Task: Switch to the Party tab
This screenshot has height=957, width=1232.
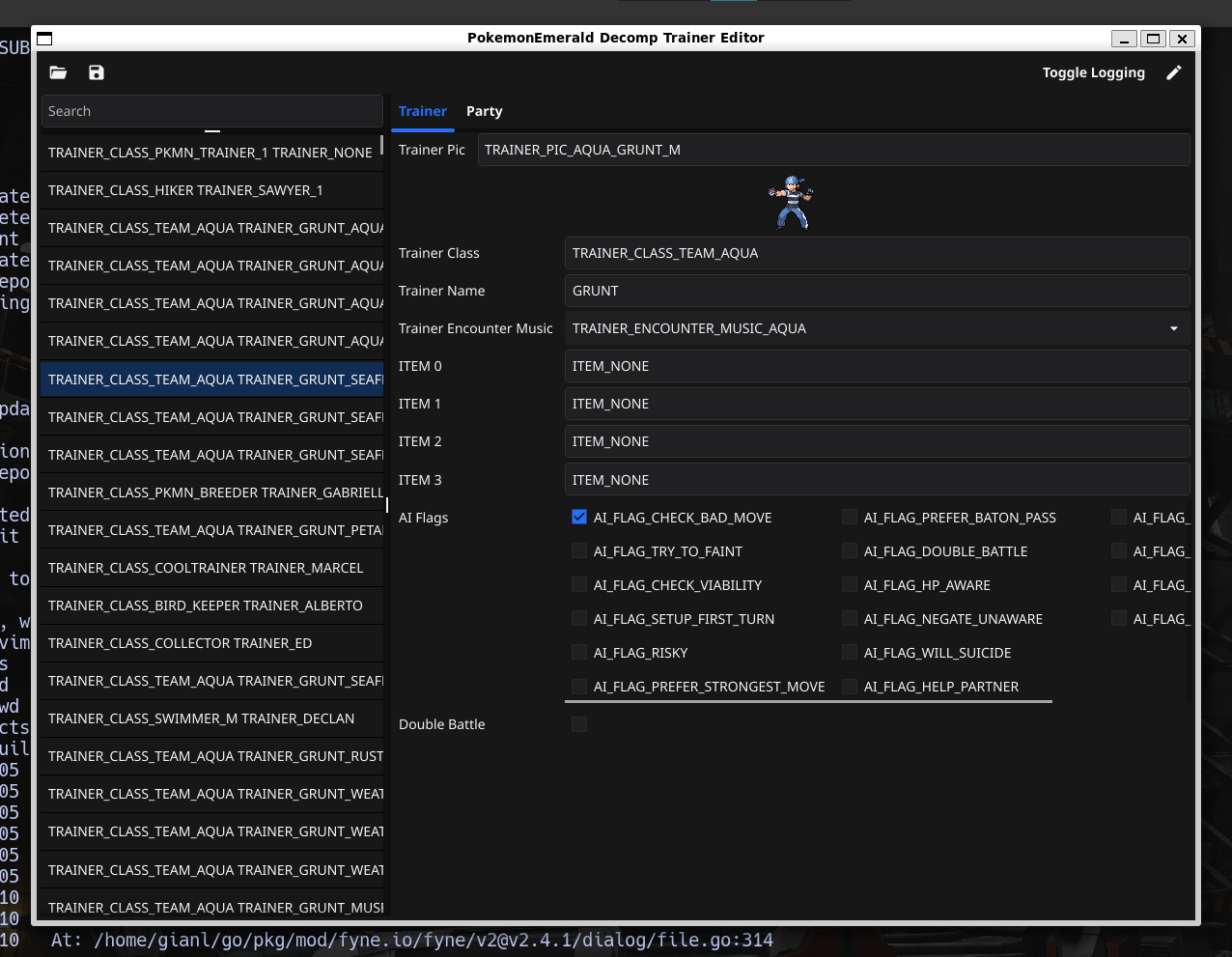Action: coord(484,111)
